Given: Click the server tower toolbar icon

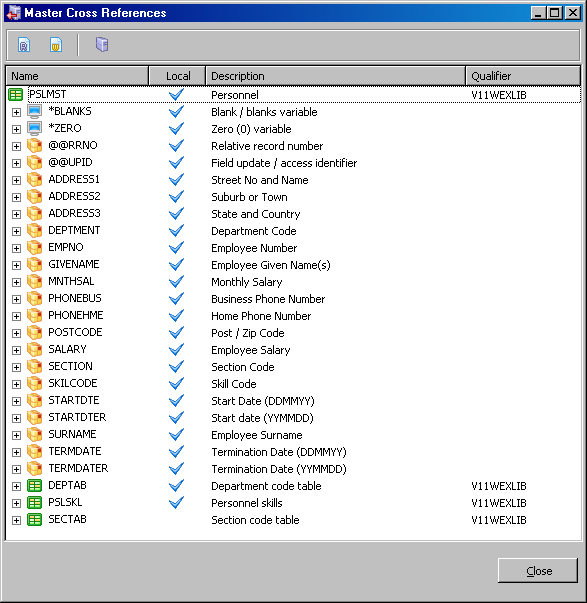Looking at the screenshot, I should [102, 44].
